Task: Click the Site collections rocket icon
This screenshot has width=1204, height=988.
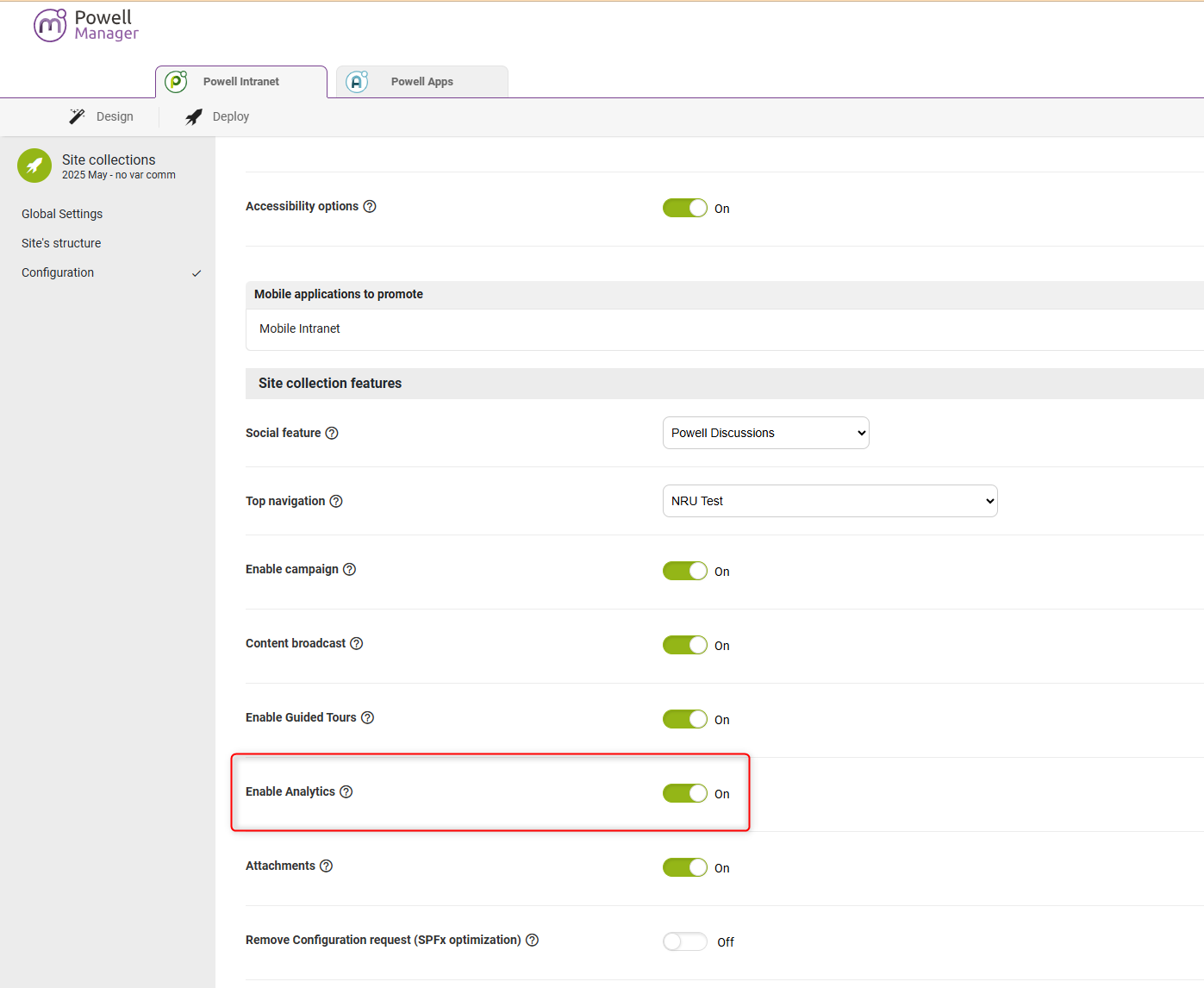Action: point(34,165)
